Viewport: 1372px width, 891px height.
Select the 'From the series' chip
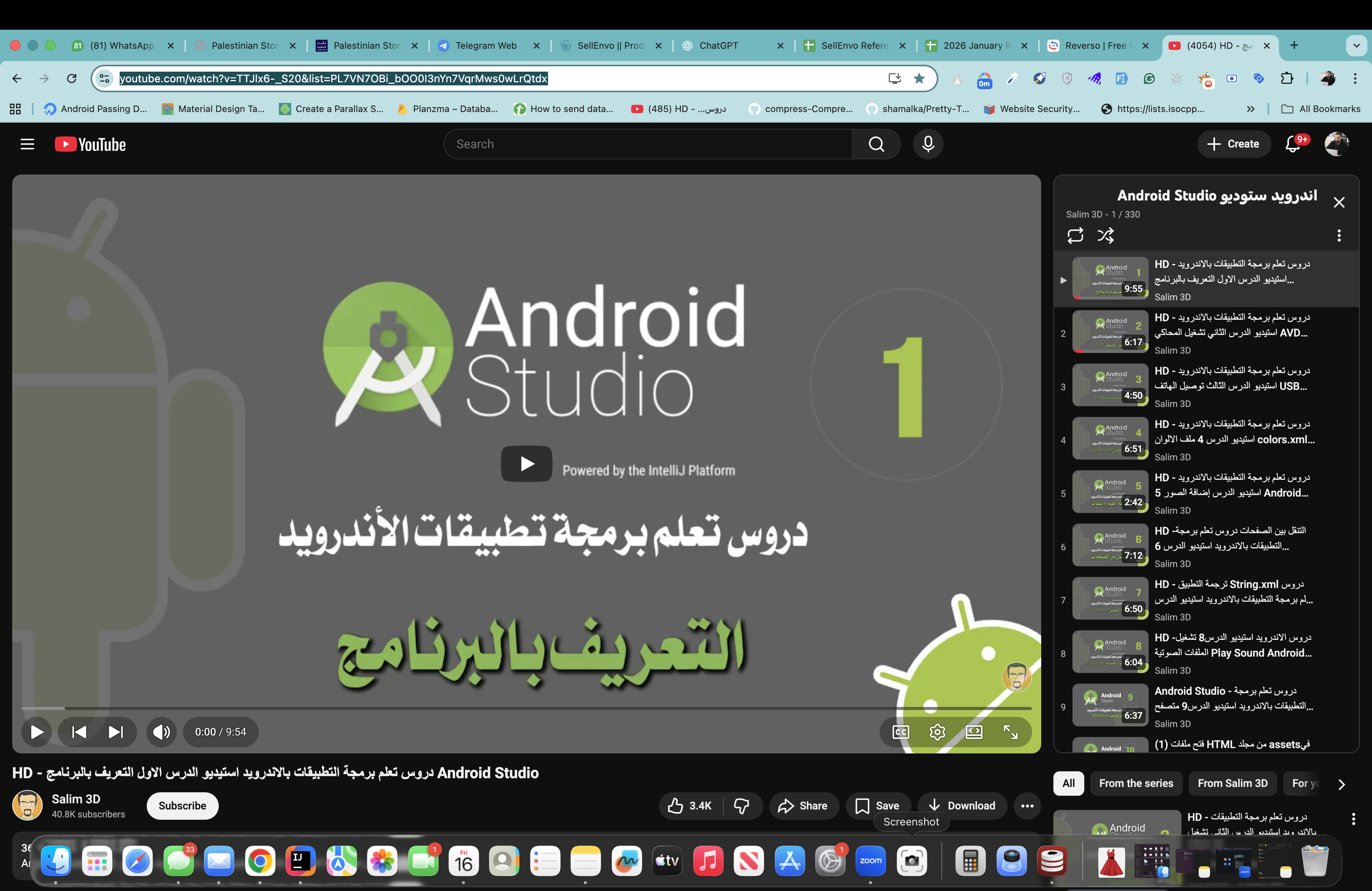tap(1136, 783)
